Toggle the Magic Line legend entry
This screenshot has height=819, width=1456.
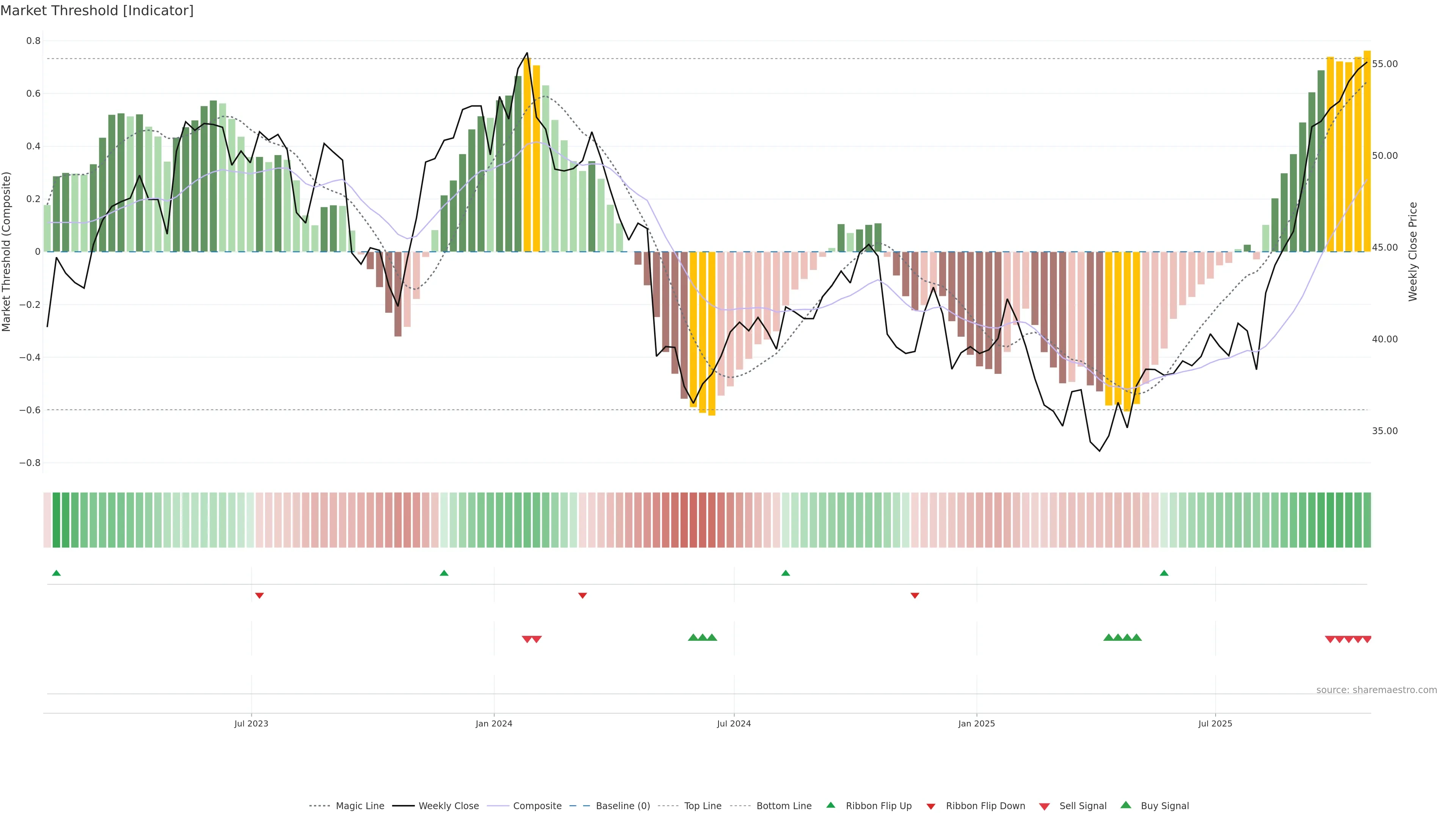pyautogui.click(x=359, y=805)
